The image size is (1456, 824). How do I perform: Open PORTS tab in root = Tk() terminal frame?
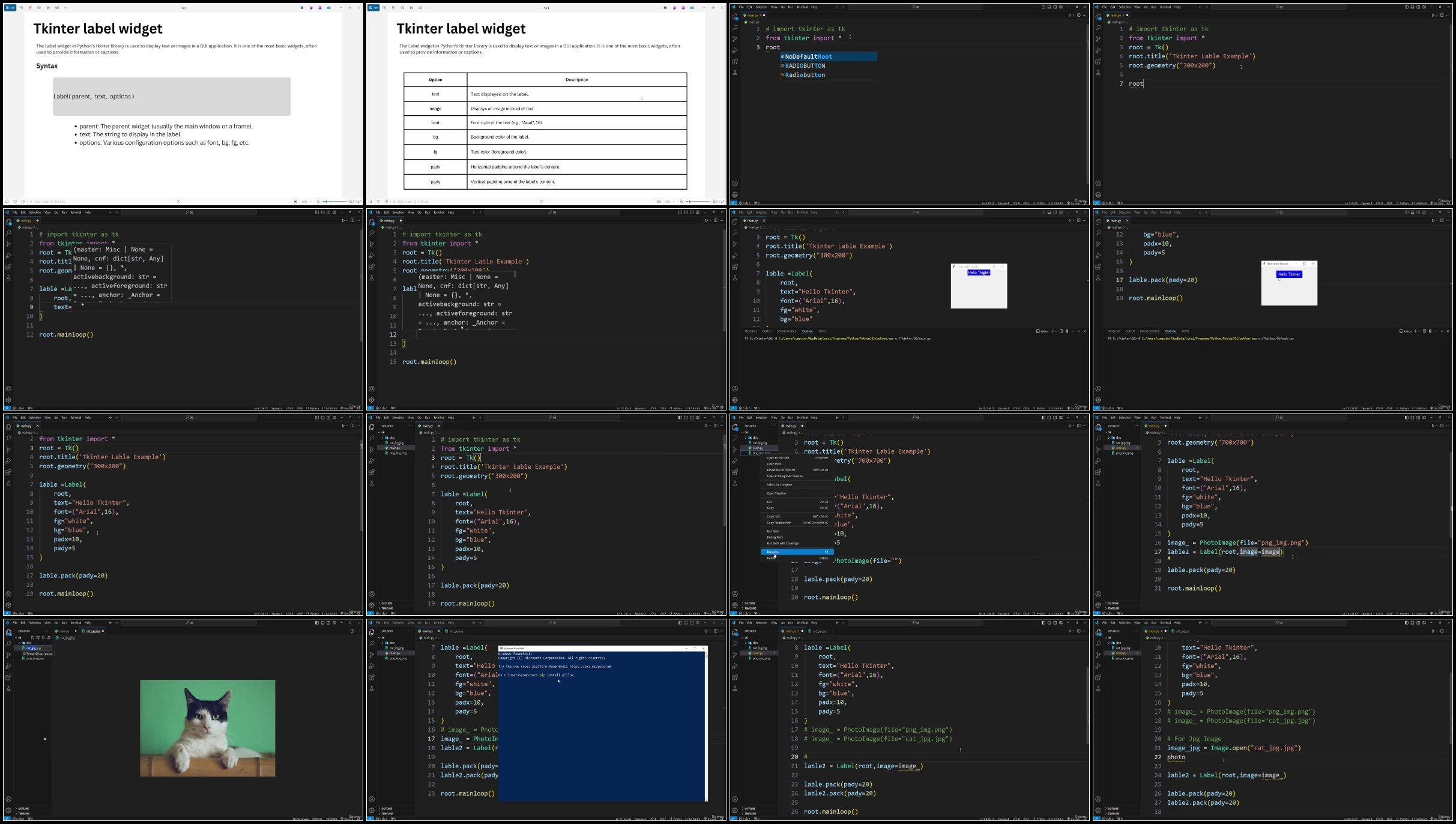pyautogui.click(x=822, y=331)
